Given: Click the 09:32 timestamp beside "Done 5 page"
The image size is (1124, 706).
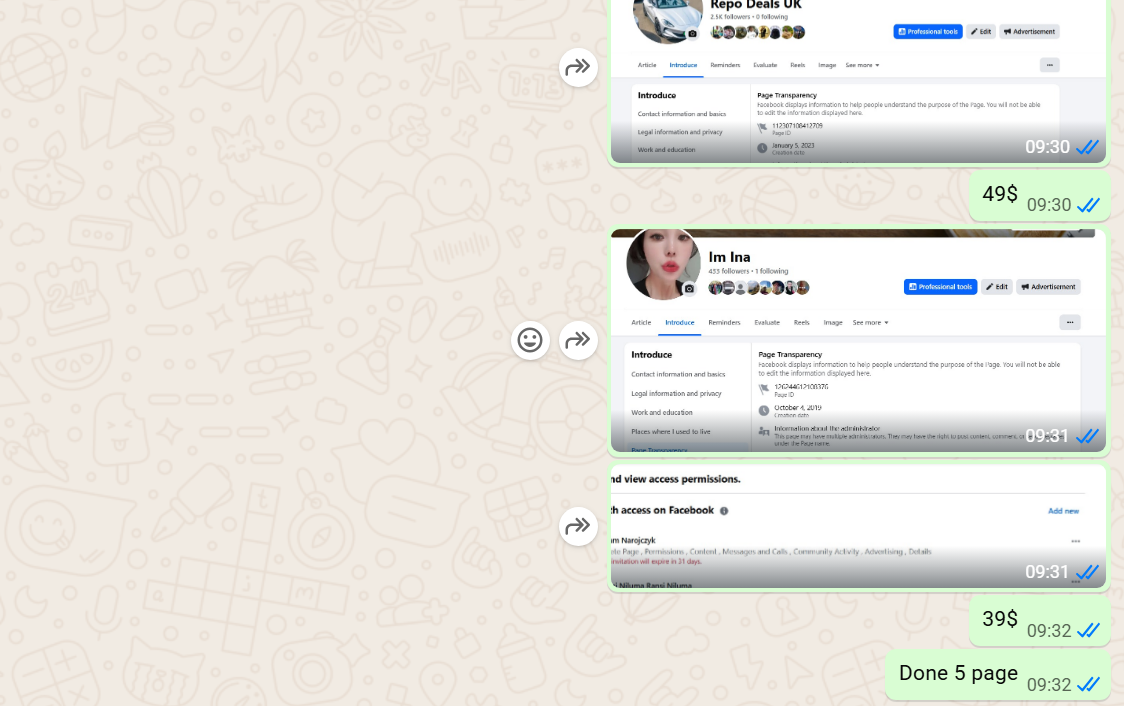Looking at the screenshot, I should coord(1049,685).
